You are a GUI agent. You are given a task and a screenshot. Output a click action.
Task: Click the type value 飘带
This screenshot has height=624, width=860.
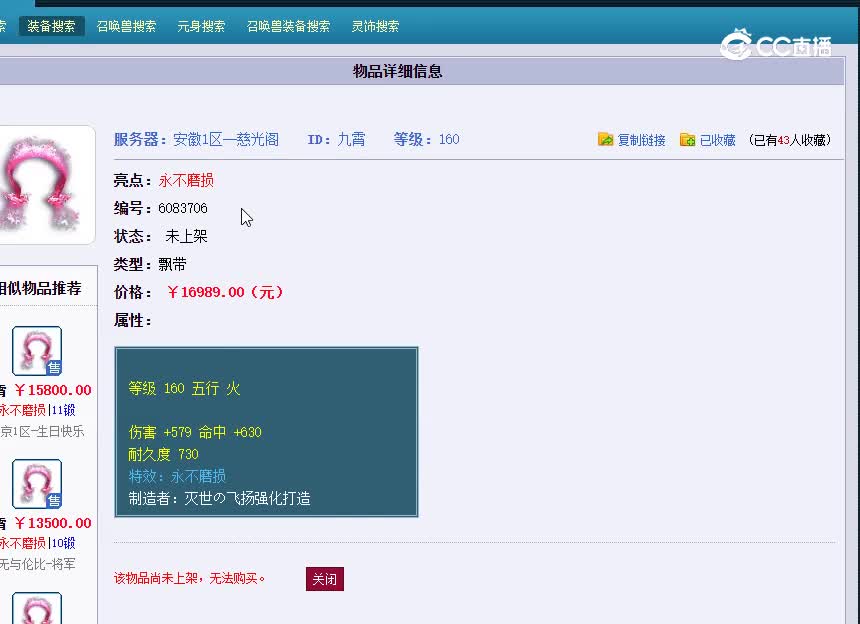pyautogui.click(x=172, y=264)
